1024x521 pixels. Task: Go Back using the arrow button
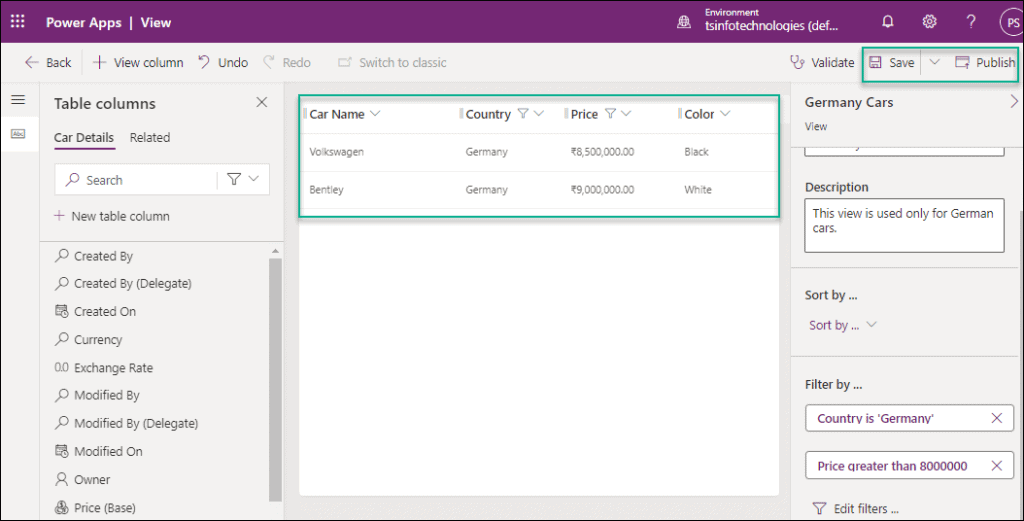[x=48, y=63]
